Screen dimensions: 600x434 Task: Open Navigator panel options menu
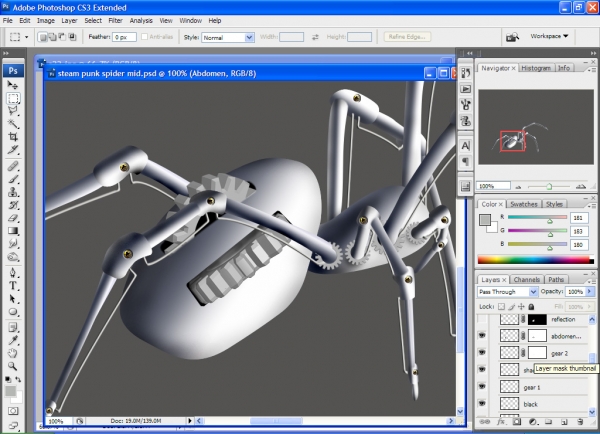click(592, 70)
